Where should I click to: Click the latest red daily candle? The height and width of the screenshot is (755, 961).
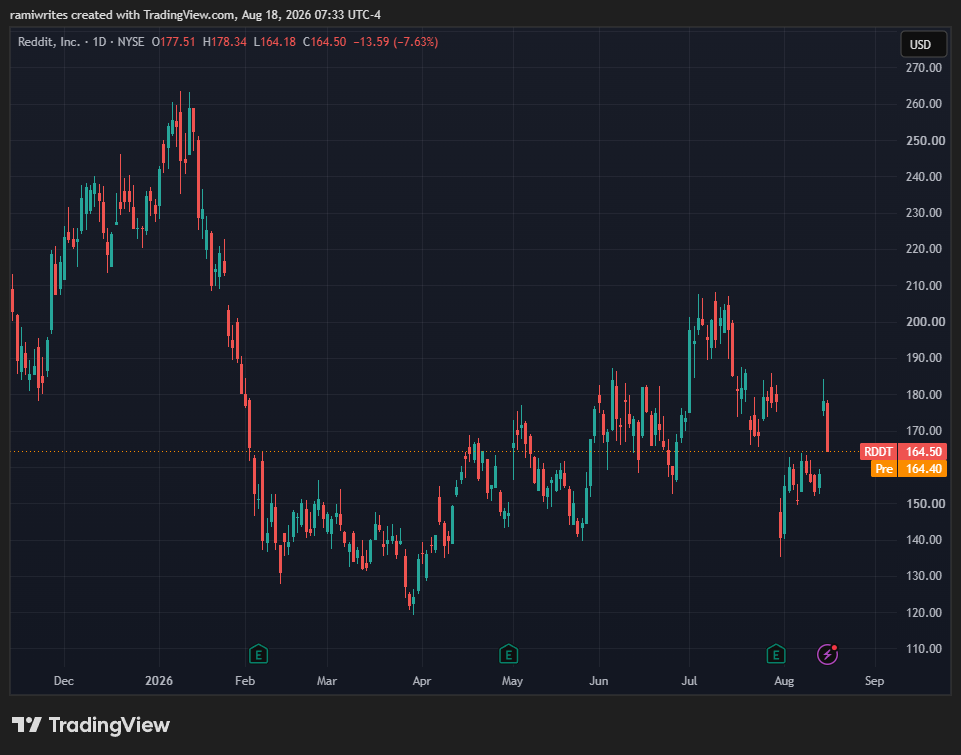pos(827,427)
